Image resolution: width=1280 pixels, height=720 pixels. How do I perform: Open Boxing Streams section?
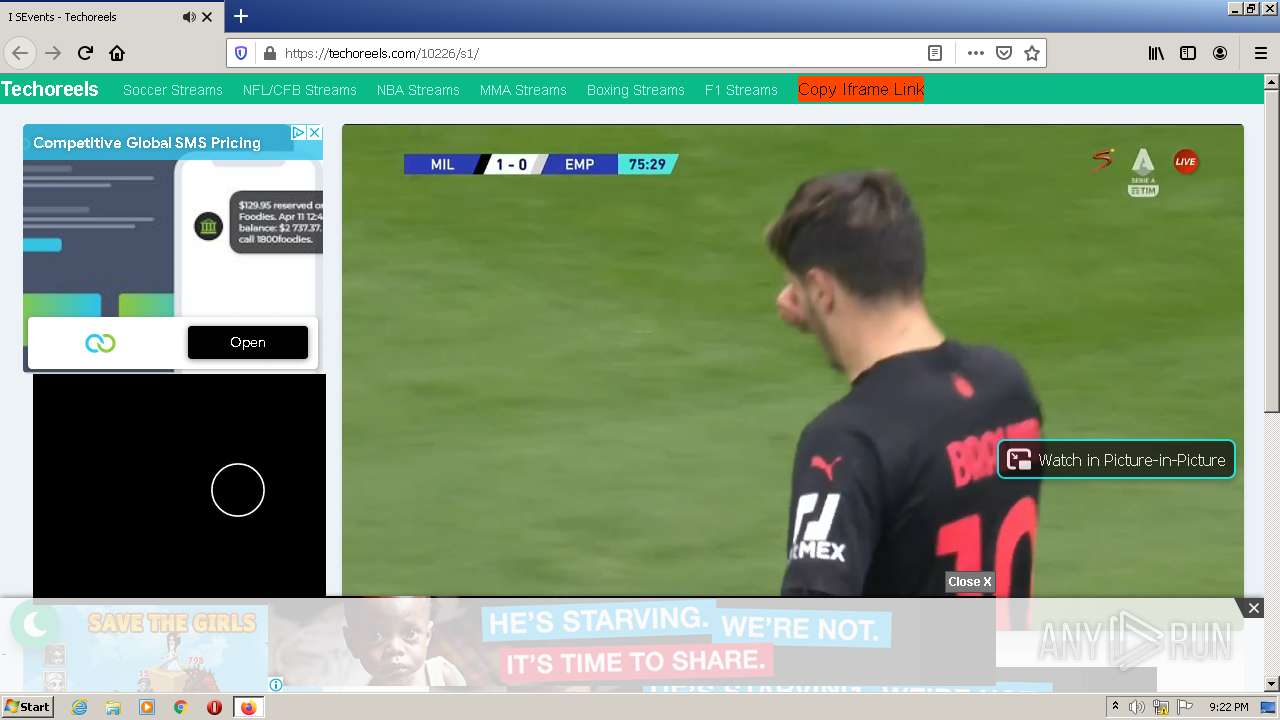click(x=636, y=90)
